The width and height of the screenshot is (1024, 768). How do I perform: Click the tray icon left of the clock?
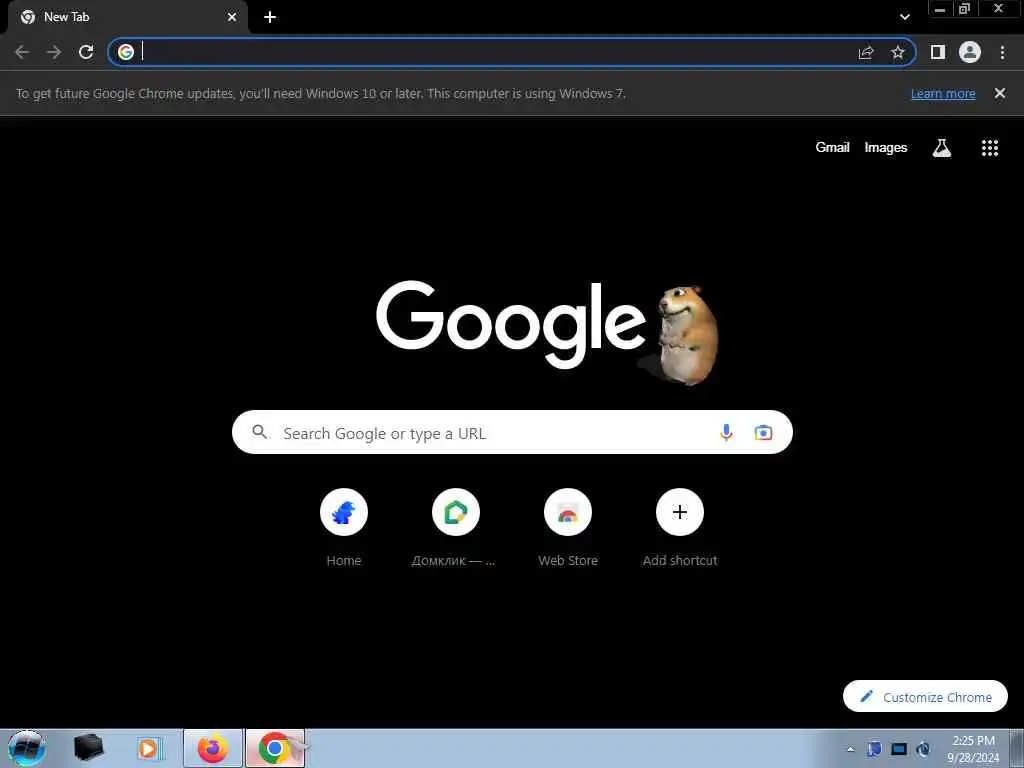(x=923, y=749)
